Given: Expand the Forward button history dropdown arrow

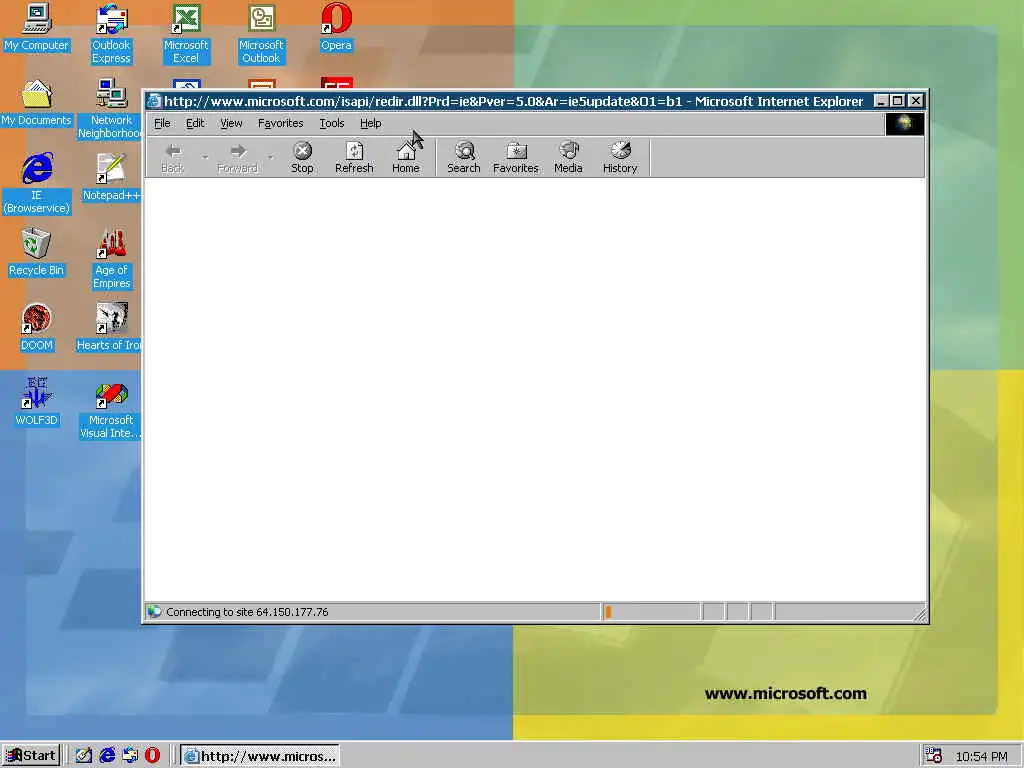Looking at the screenshot, I should 270,157.
